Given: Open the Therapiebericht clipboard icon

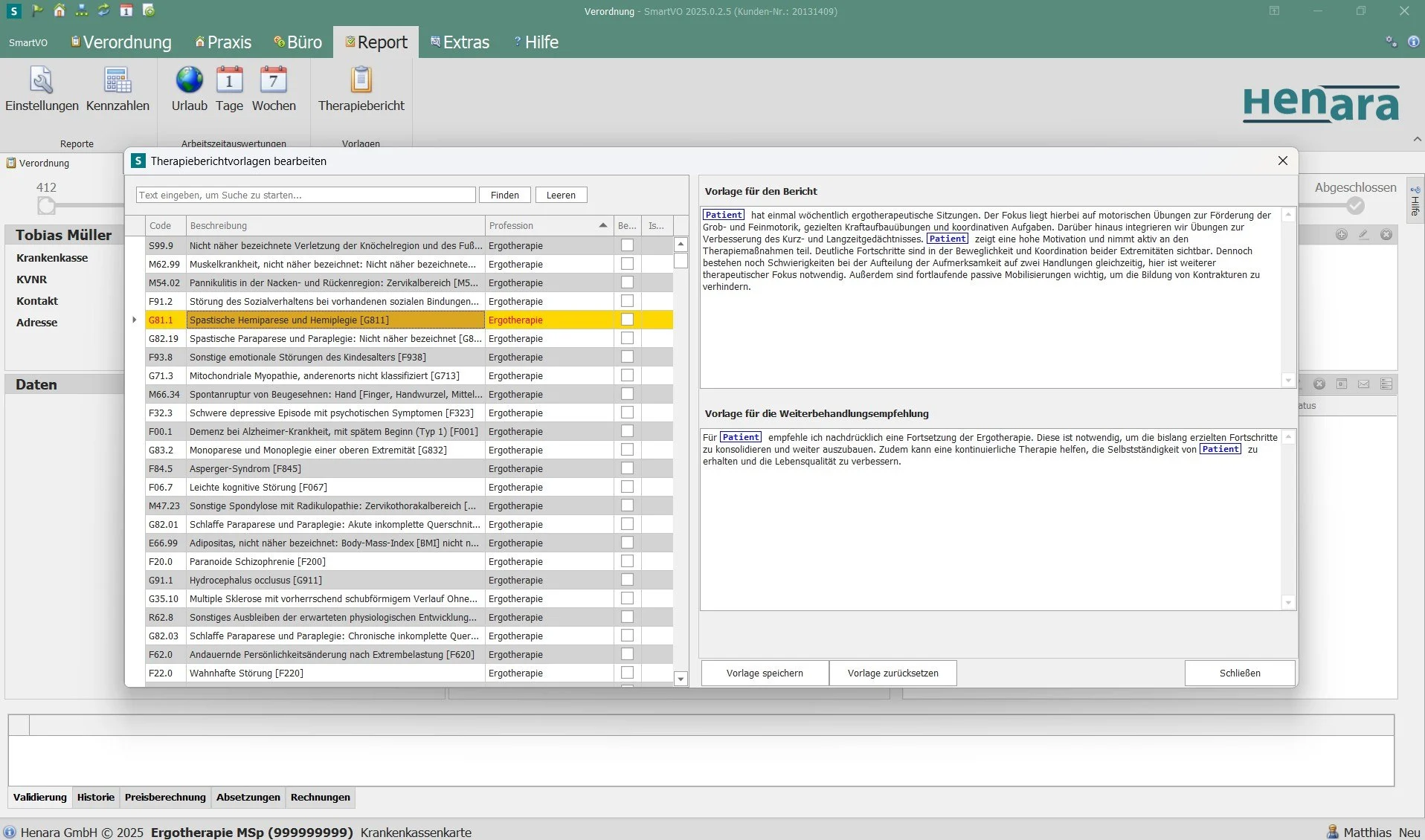Looking at the screenshot, I should click(361, 80).
